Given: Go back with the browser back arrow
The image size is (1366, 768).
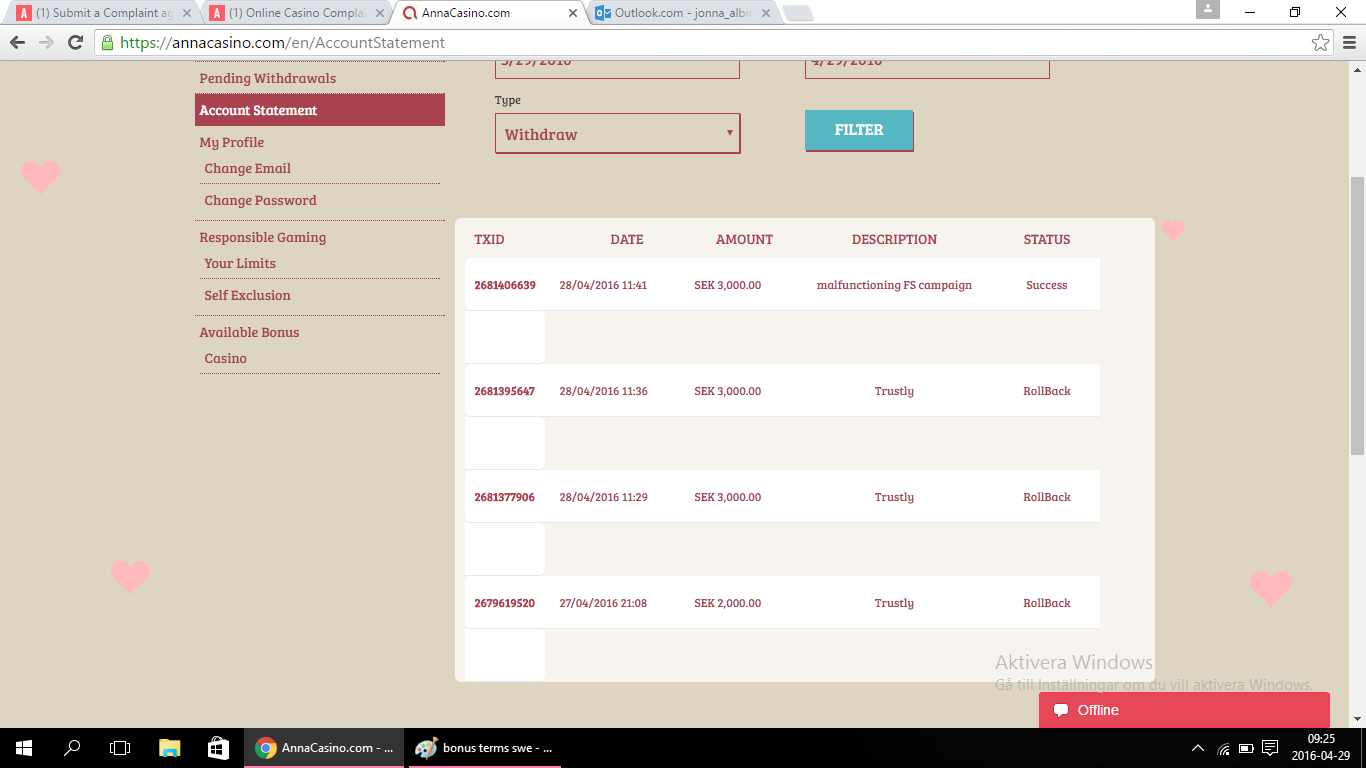Looking at the screenshot, I should (17, 42).
